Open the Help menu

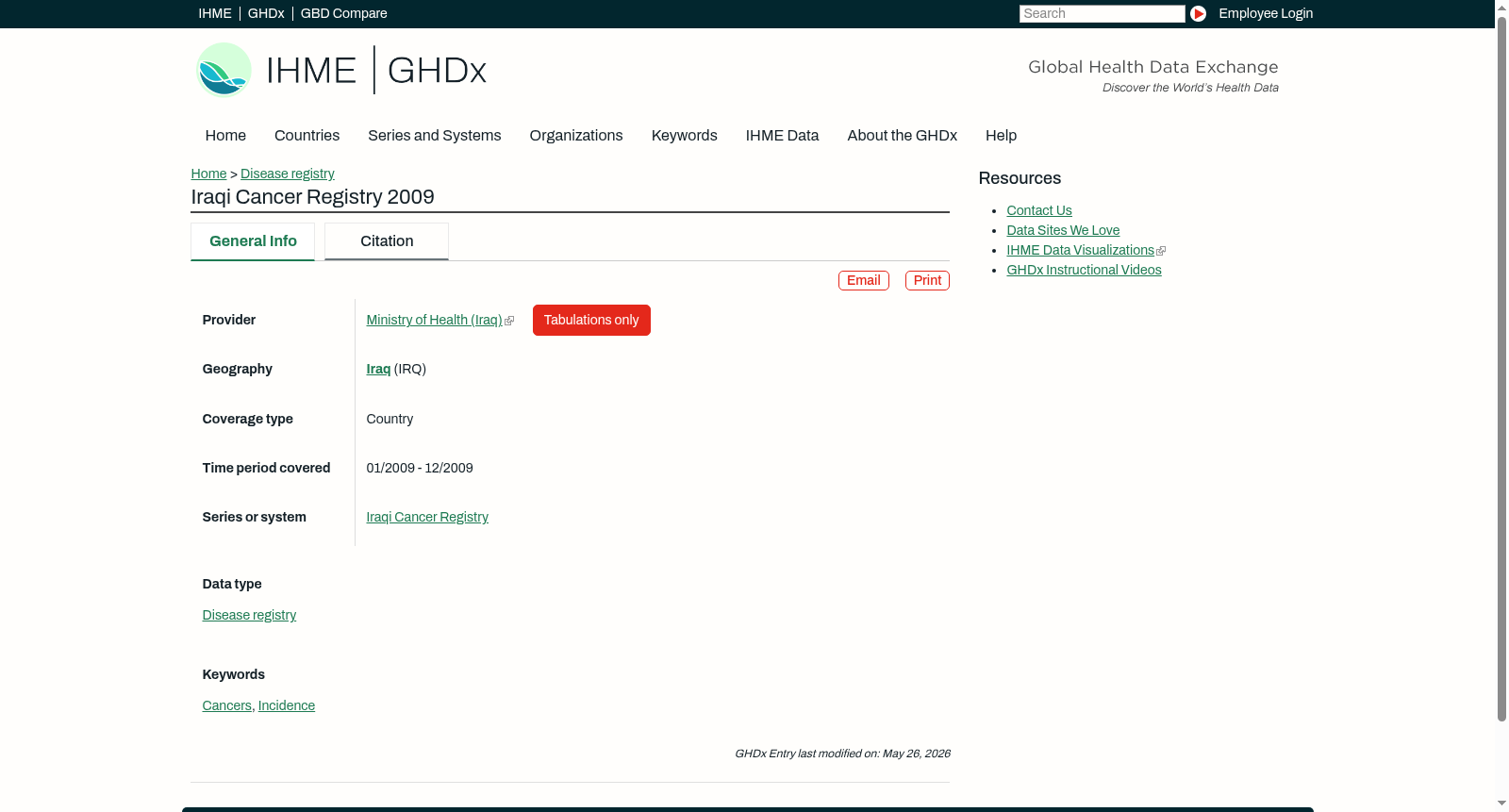click(x=1001, y=135)
